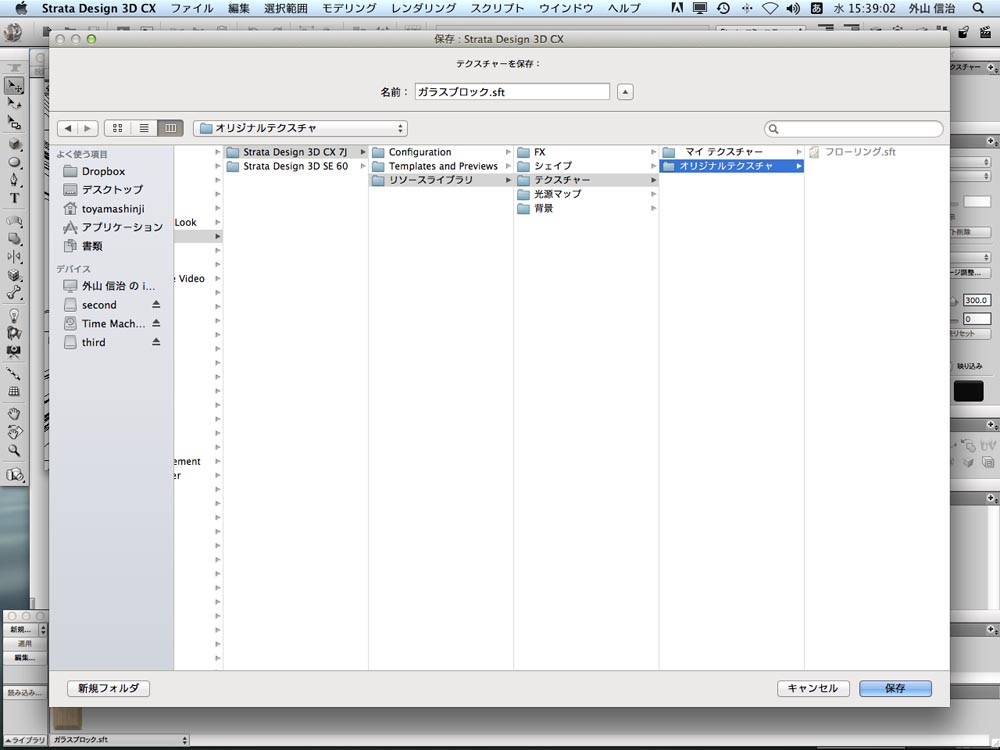Select the Hand pan tool
The width and height of the screenshot is (1000, 750).
click(14, 414)
